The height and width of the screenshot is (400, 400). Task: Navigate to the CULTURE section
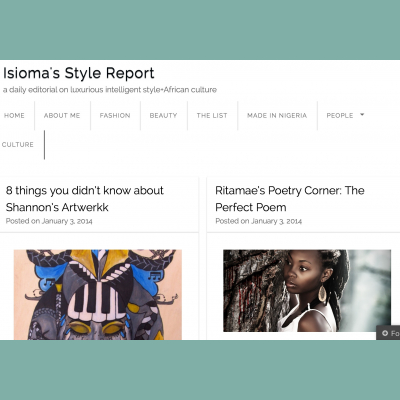[x=18, y=144]
